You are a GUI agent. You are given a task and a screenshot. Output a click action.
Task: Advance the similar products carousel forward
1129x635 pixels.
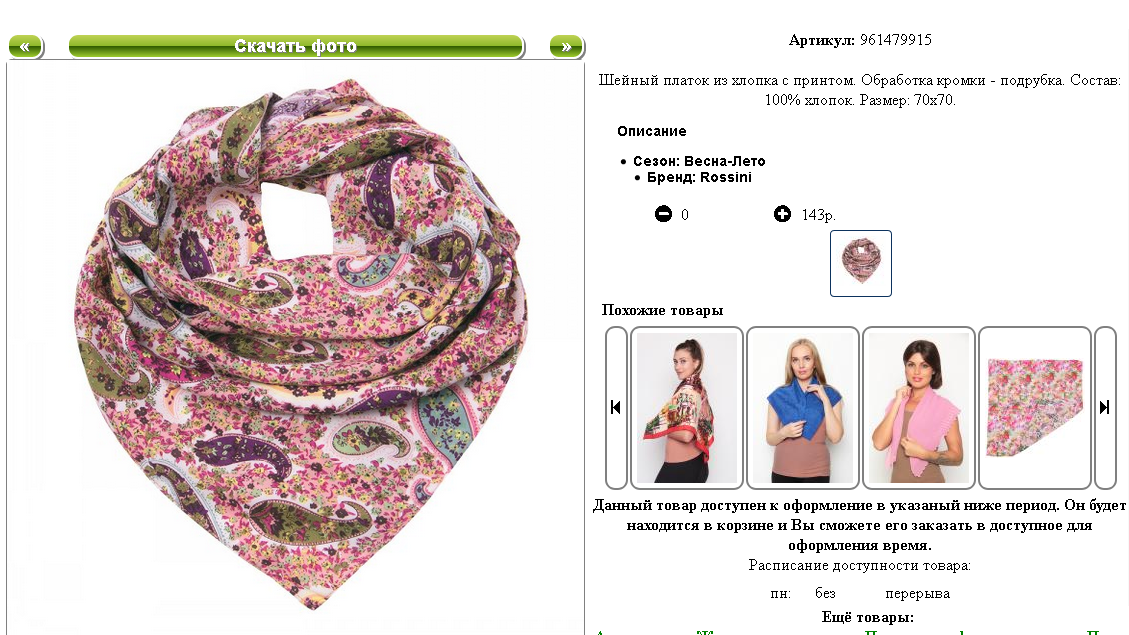coord(1105,407)
